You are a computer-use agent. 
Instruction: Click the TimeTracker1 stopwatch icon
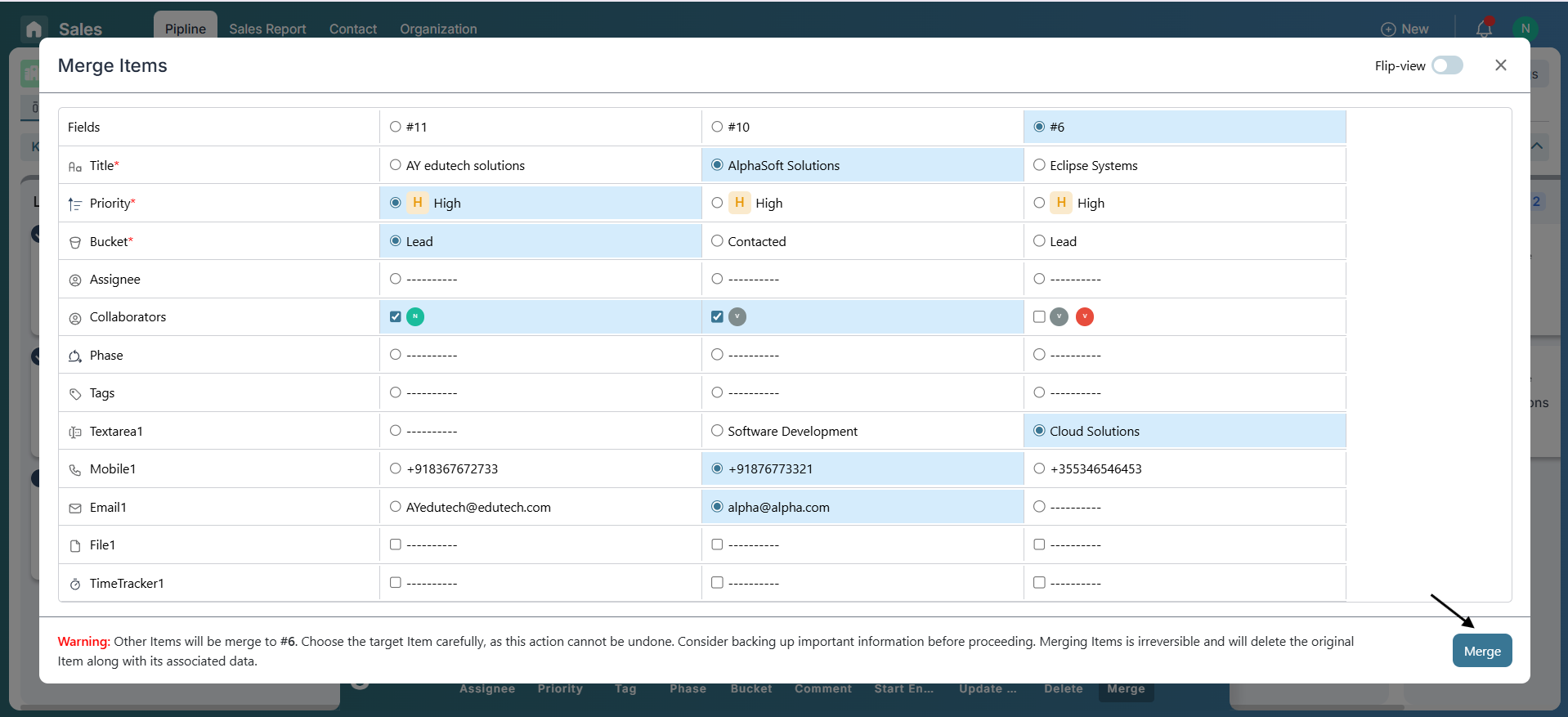[x=75, y=584]
